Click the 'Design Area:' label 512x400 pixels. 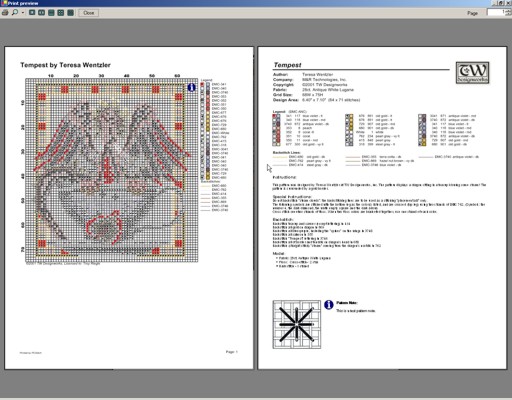tap(285, 100)
